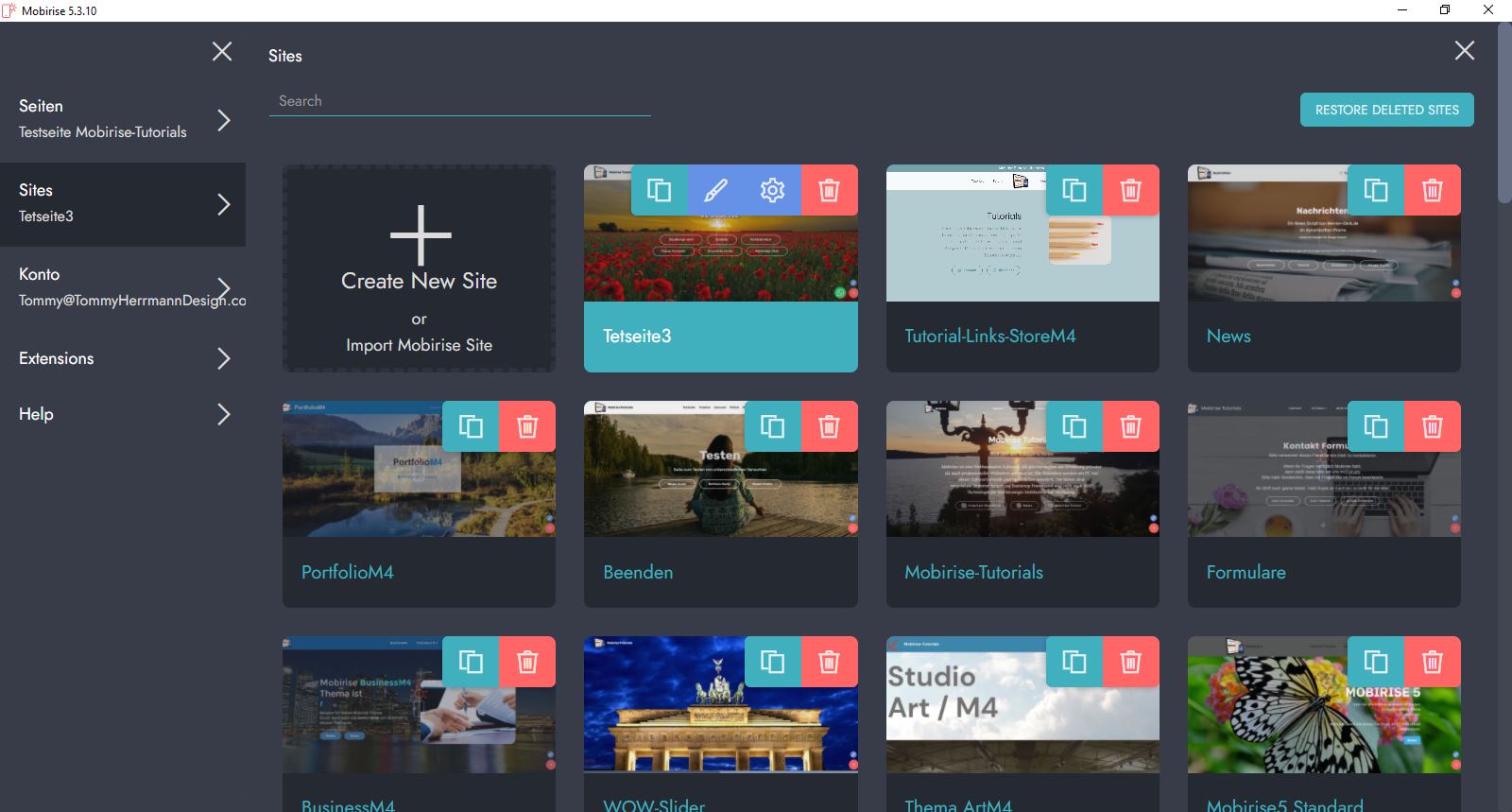Viewport: 1512px width, 812px height.
Task: Delete the Formulare site
Action: [1433, 426]
